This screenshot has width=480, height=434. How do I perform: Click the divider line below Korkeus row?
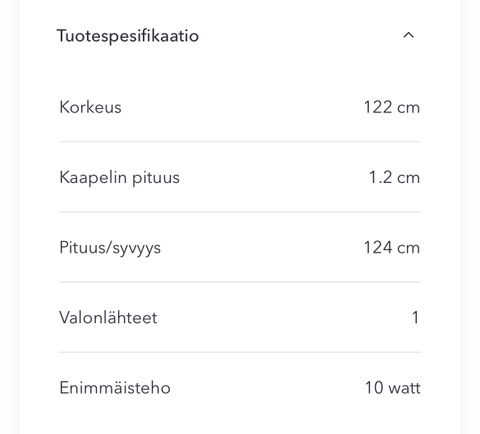[240, 142]
